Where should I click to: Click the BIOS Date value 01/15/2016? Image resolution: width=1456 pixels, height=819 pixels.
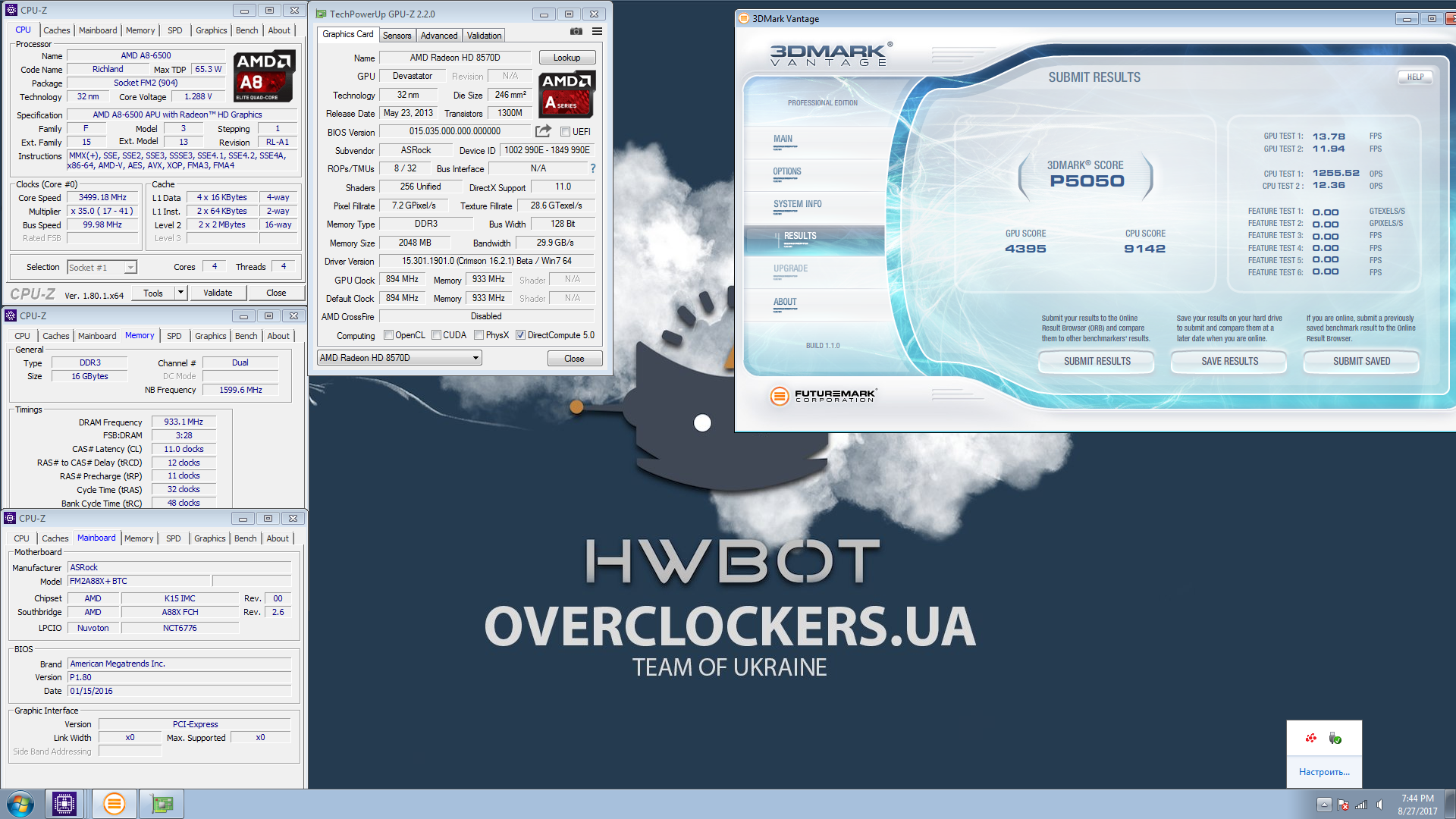(x=180, y=691)
